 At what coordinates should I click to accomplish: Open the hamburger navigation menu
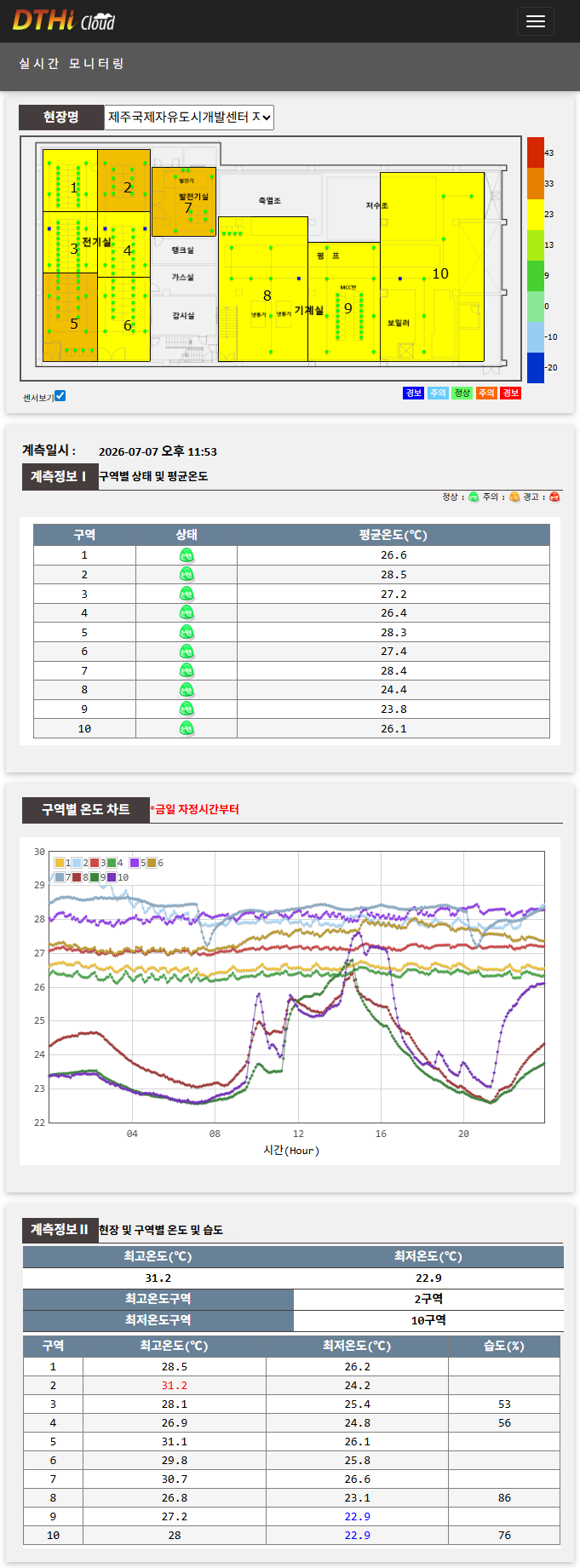pyautogui.click(x=535, y=21)
